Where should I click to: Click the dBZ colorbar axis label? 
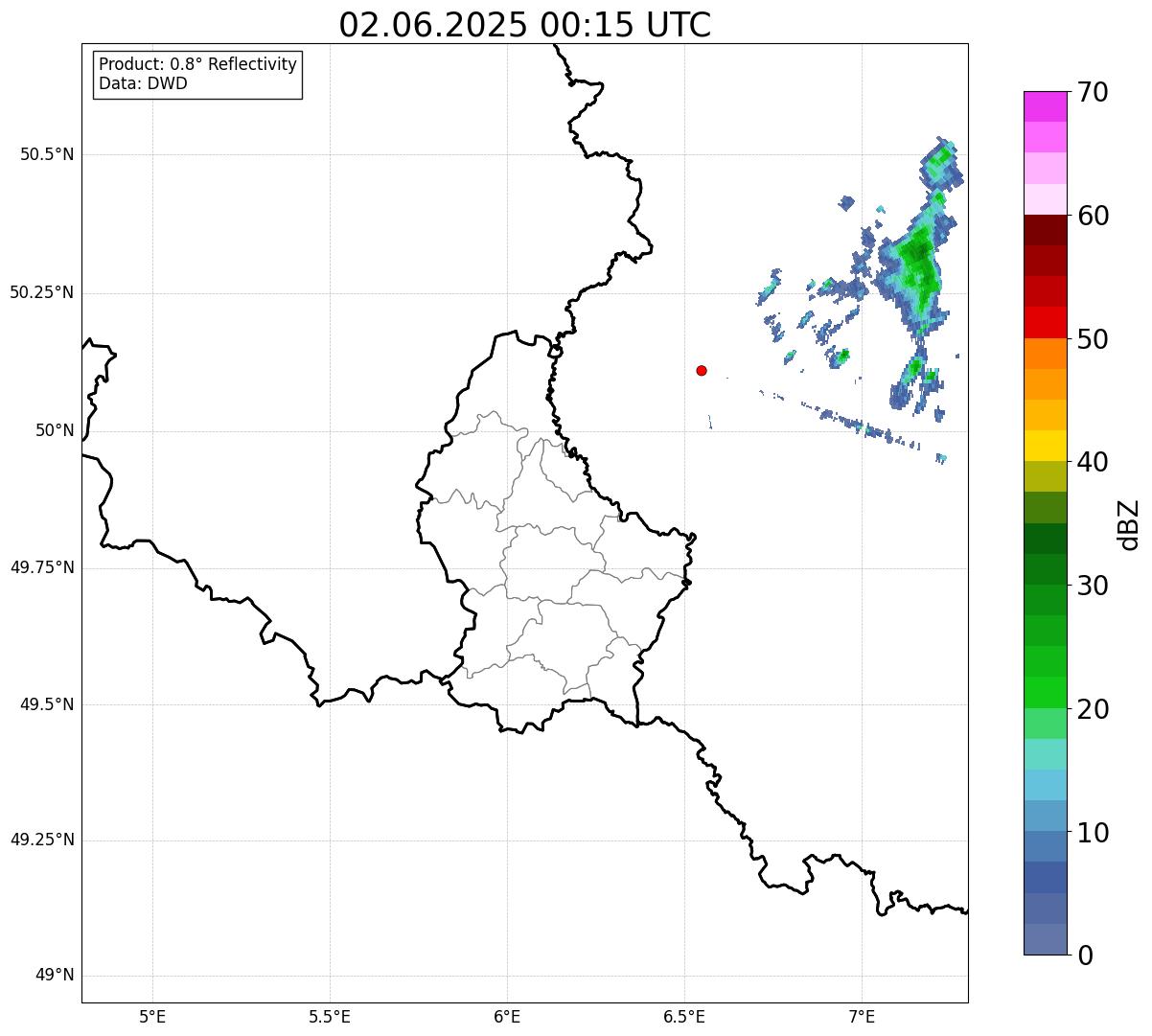point(1129,524)
